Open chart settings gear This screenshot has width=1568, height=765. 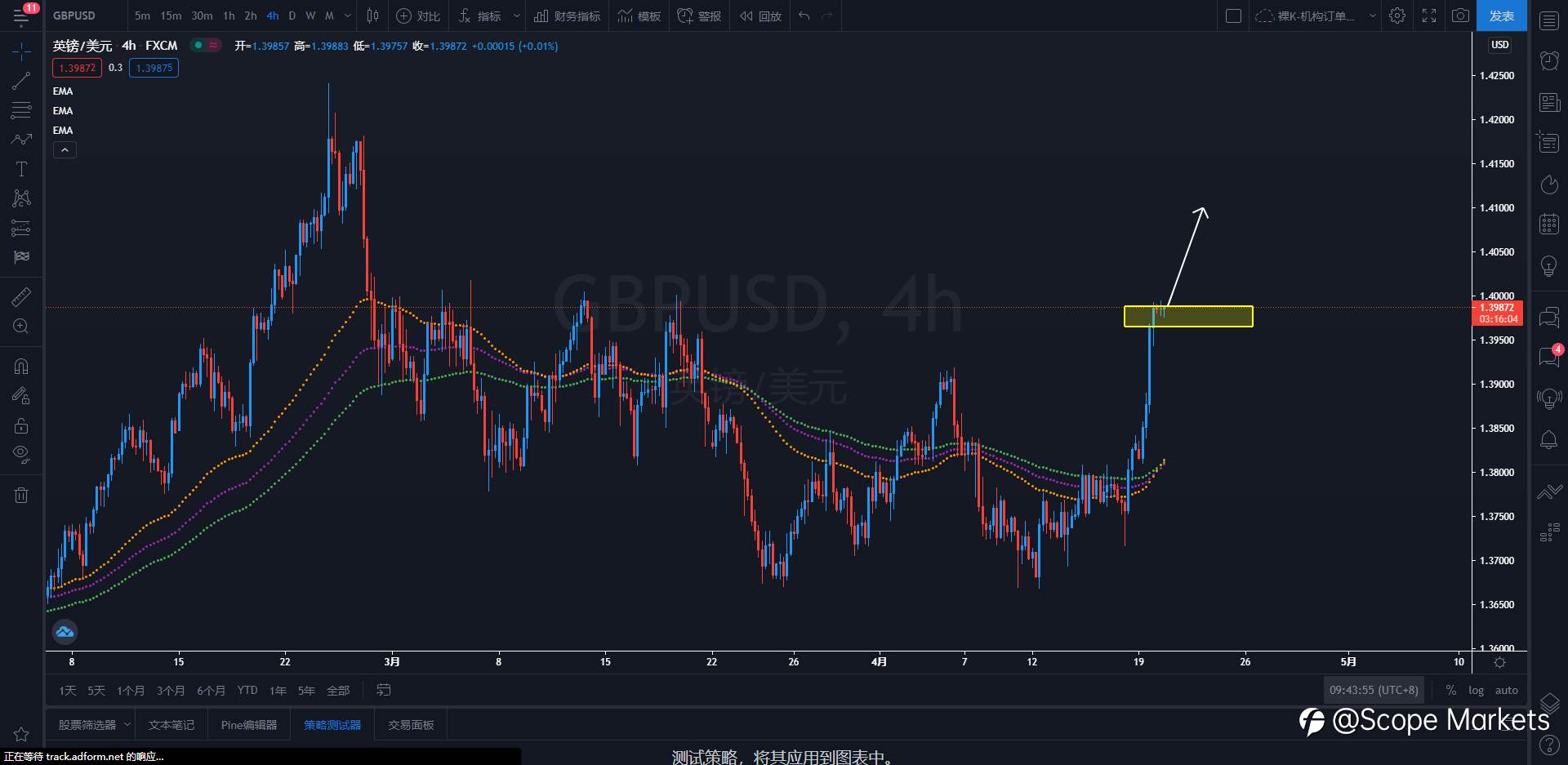point(1397,16)
